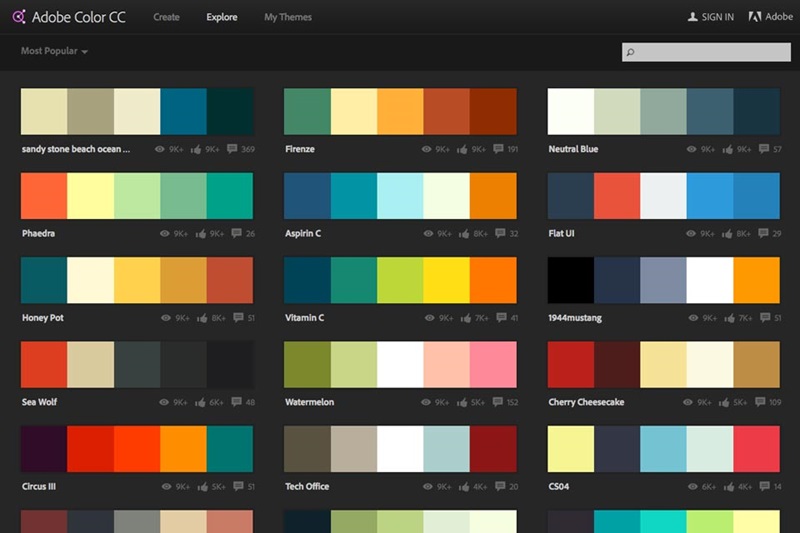
Task: Open the Sea Wolf theme name
Action: (x=40, y=402)
